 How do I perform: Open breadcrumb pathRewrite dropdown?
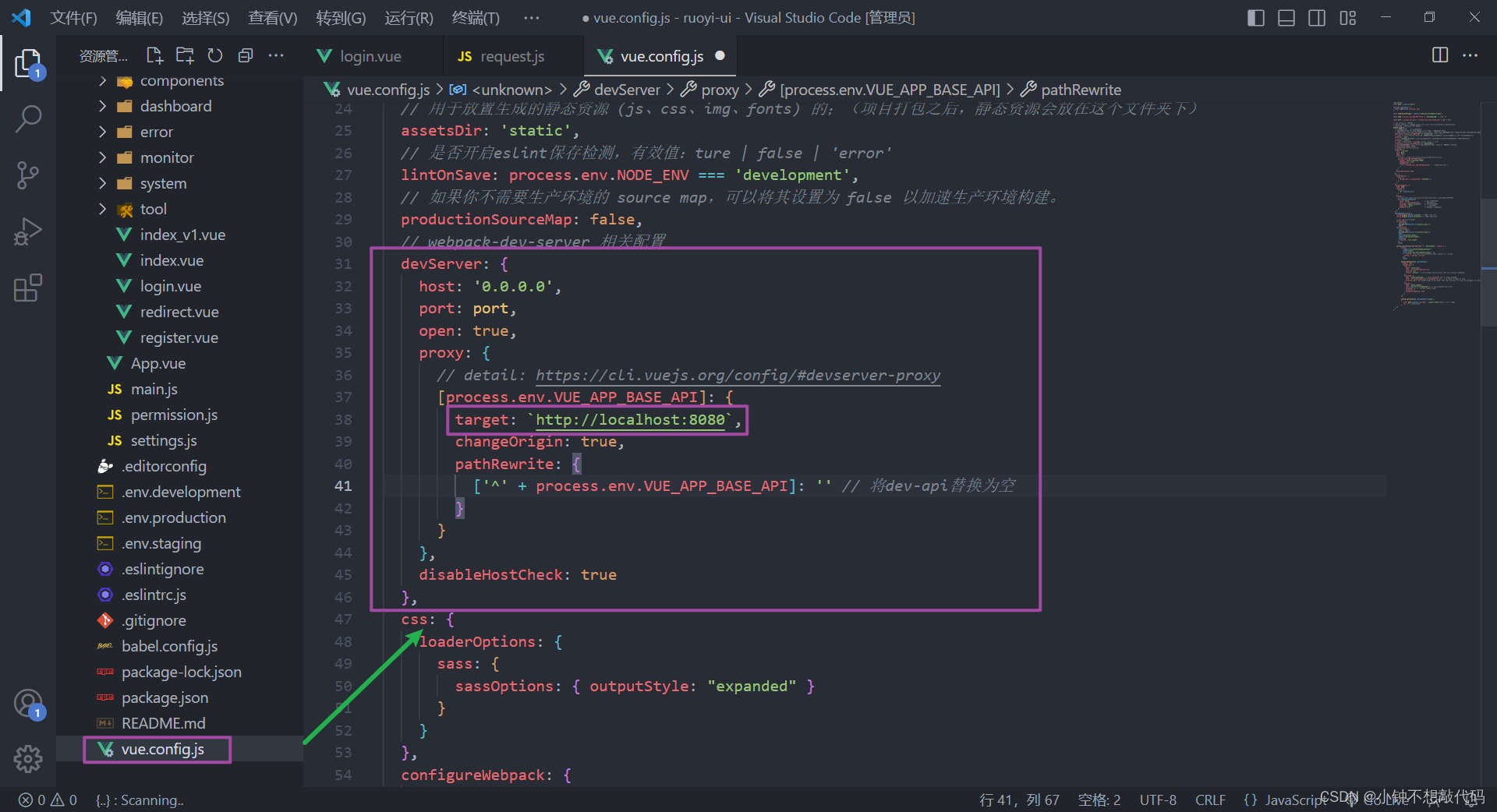(x=1071, y=90)
